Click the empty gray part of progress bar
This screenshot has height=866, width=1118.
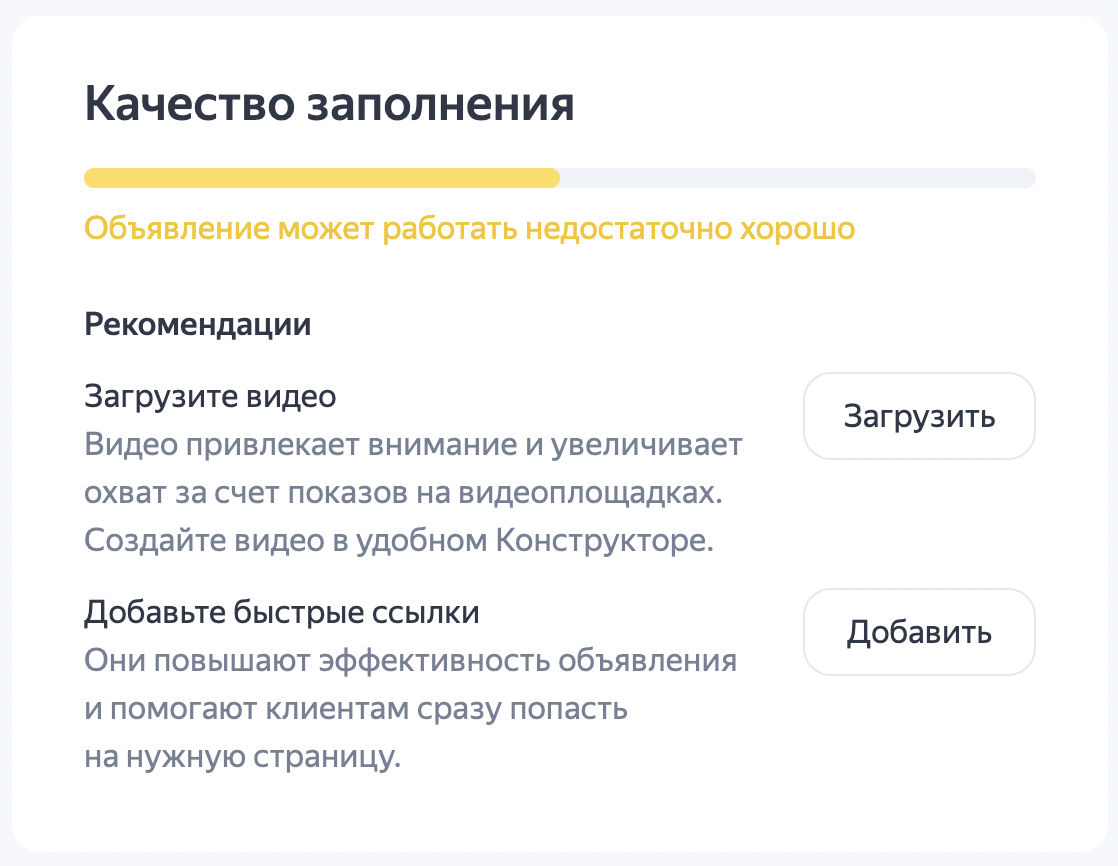[800, 178]
